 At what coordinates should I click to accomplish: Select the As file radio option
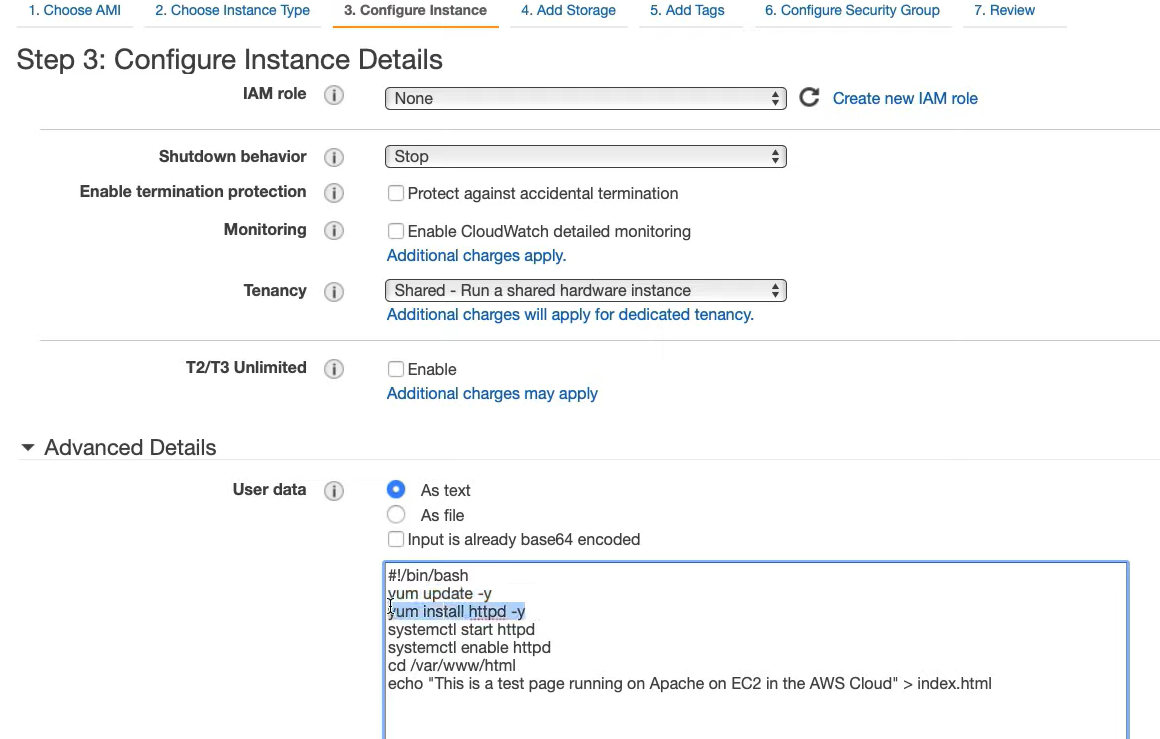(396, 515)
